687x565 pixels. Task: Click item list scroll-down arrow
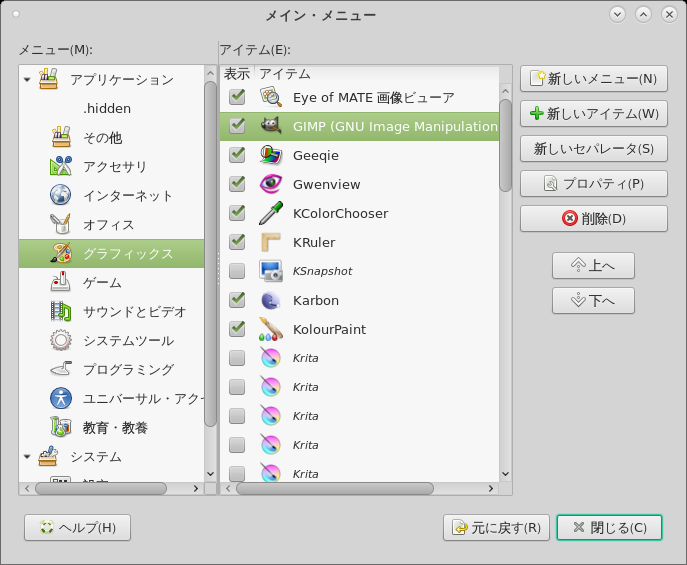(x=505, y=474)
